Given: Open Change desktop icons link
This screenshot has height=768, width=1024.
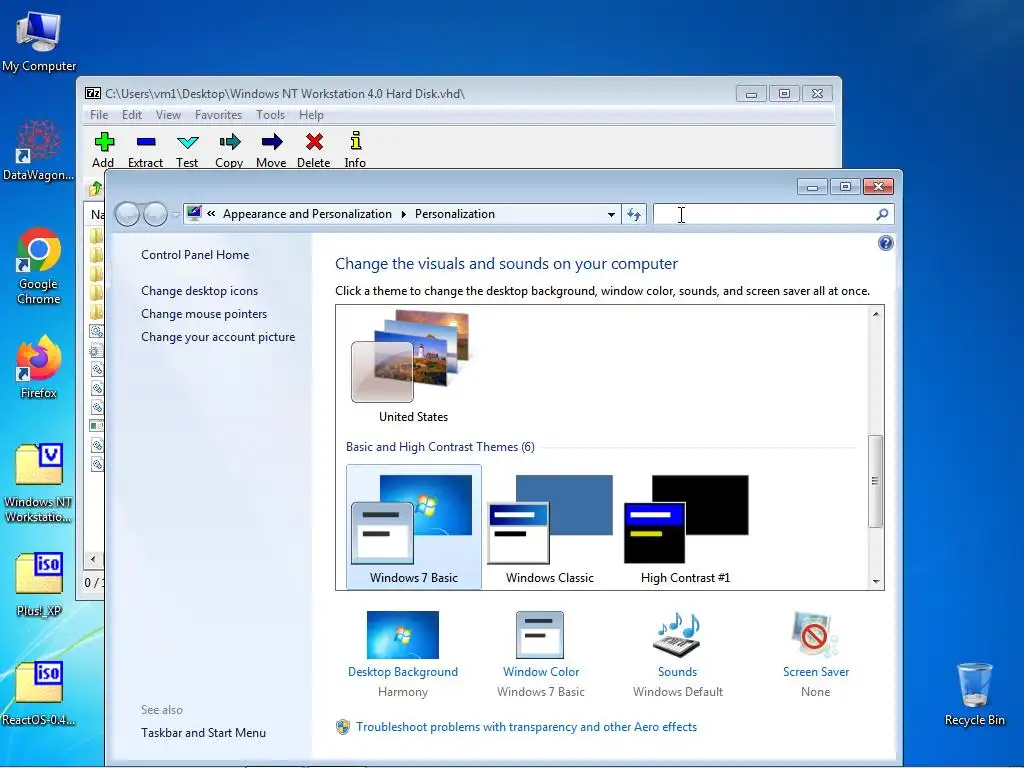Looking at the screenshot, I should point(199,291).
